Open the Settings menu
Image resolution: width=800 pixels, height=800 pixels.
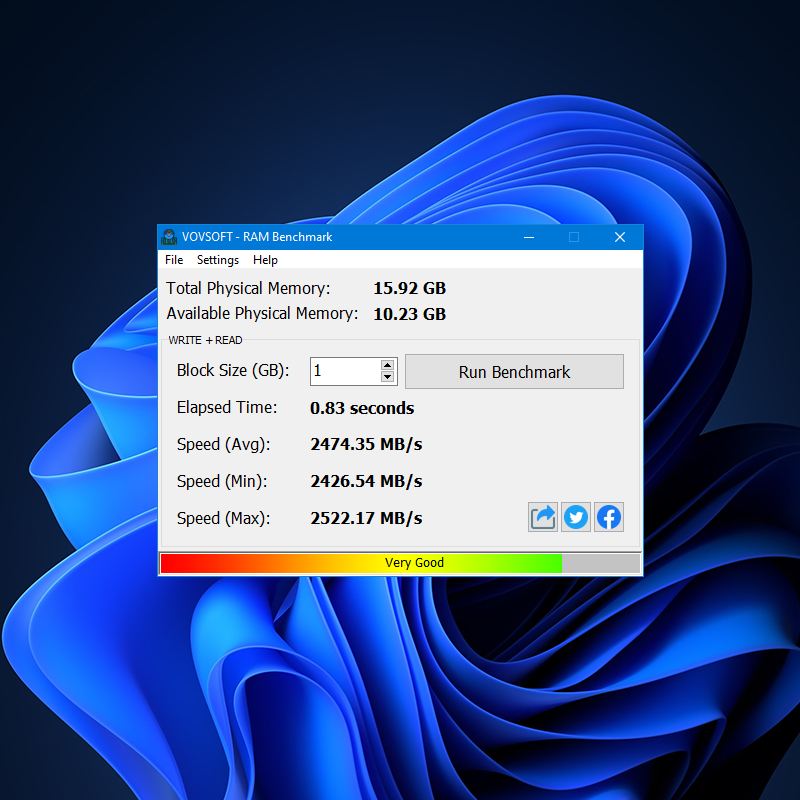pos(217,259)
